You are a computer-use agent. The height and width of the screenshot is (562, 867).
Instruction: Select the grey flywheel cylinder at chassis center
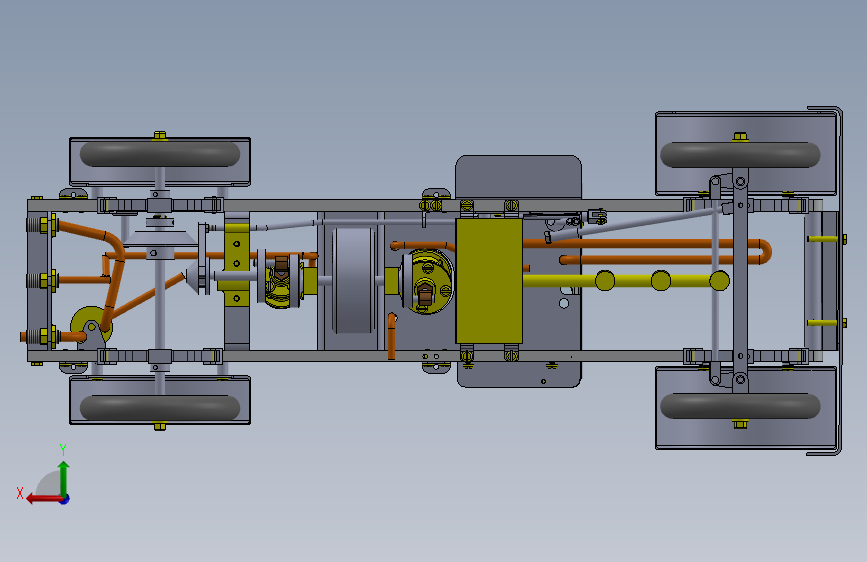[354, 281]
